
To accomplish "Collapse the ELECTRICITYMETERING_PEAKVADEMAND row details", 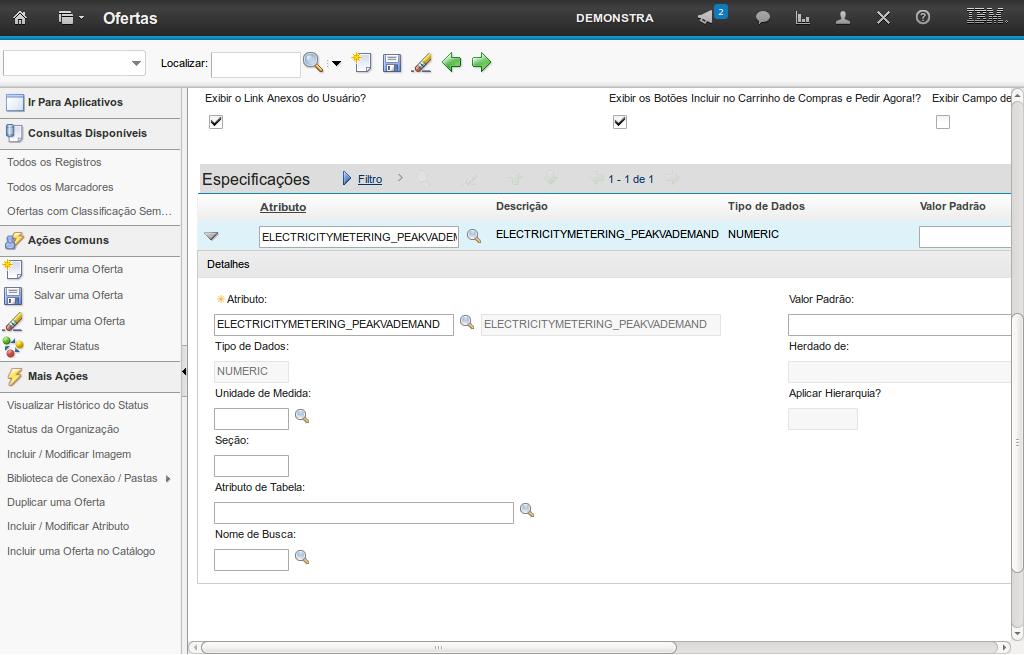I will (x=211, y=237).
